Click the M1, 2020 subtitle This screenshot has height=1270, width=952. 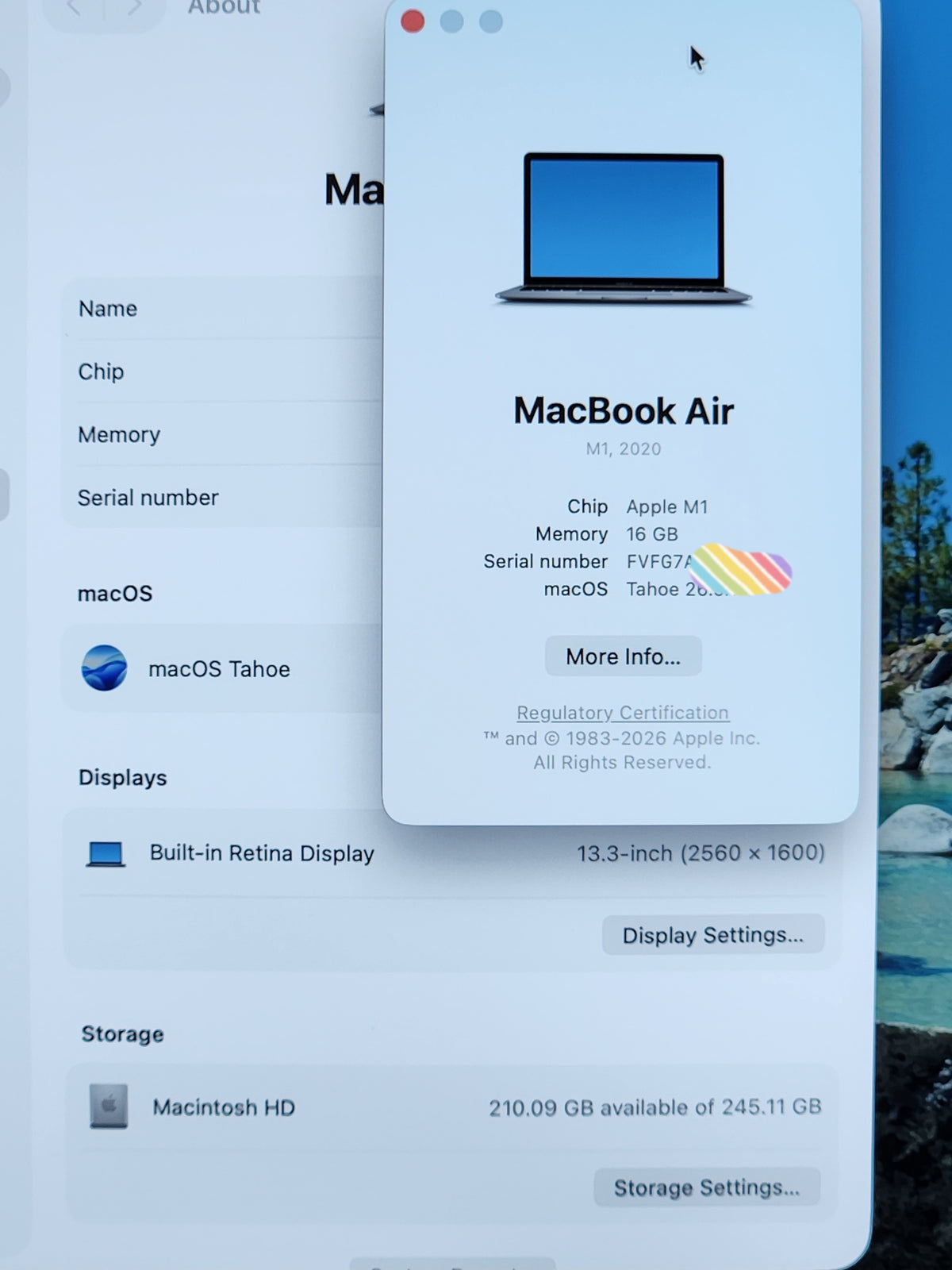(x=624, y=449)
